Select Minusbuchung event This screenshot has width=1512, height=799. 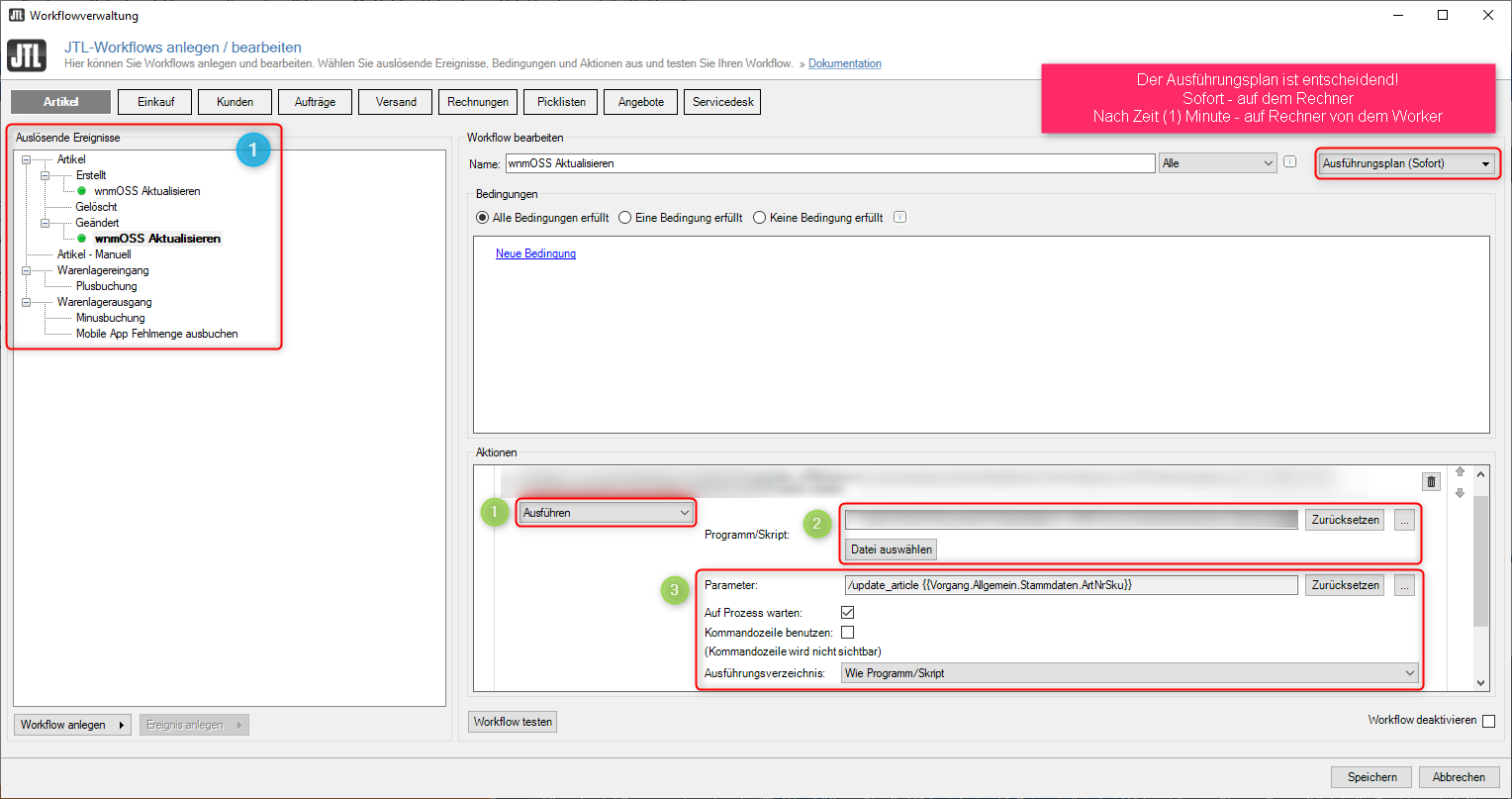pyautogui.click(x=110, y=318)
